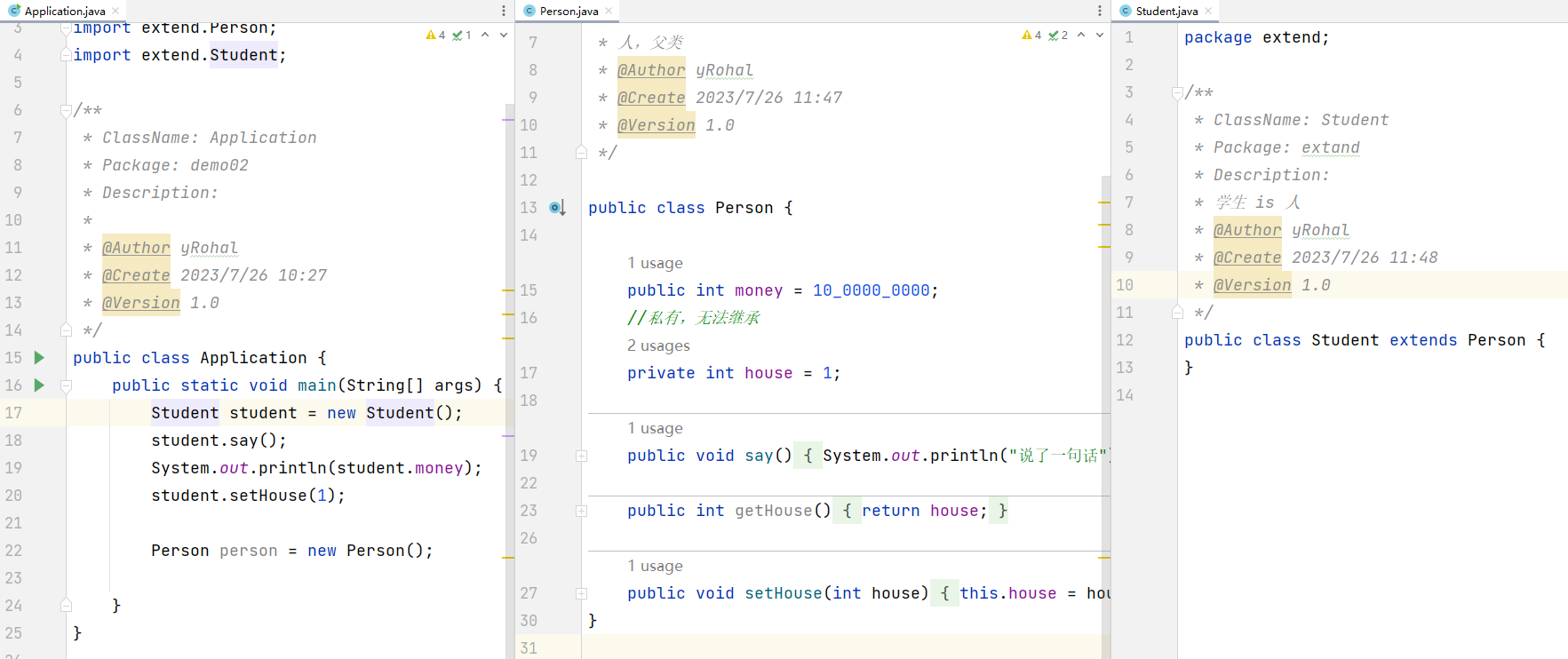Go to previous highlighted error in Application.java
1568x659 pixels.
(x=485, y=35)
